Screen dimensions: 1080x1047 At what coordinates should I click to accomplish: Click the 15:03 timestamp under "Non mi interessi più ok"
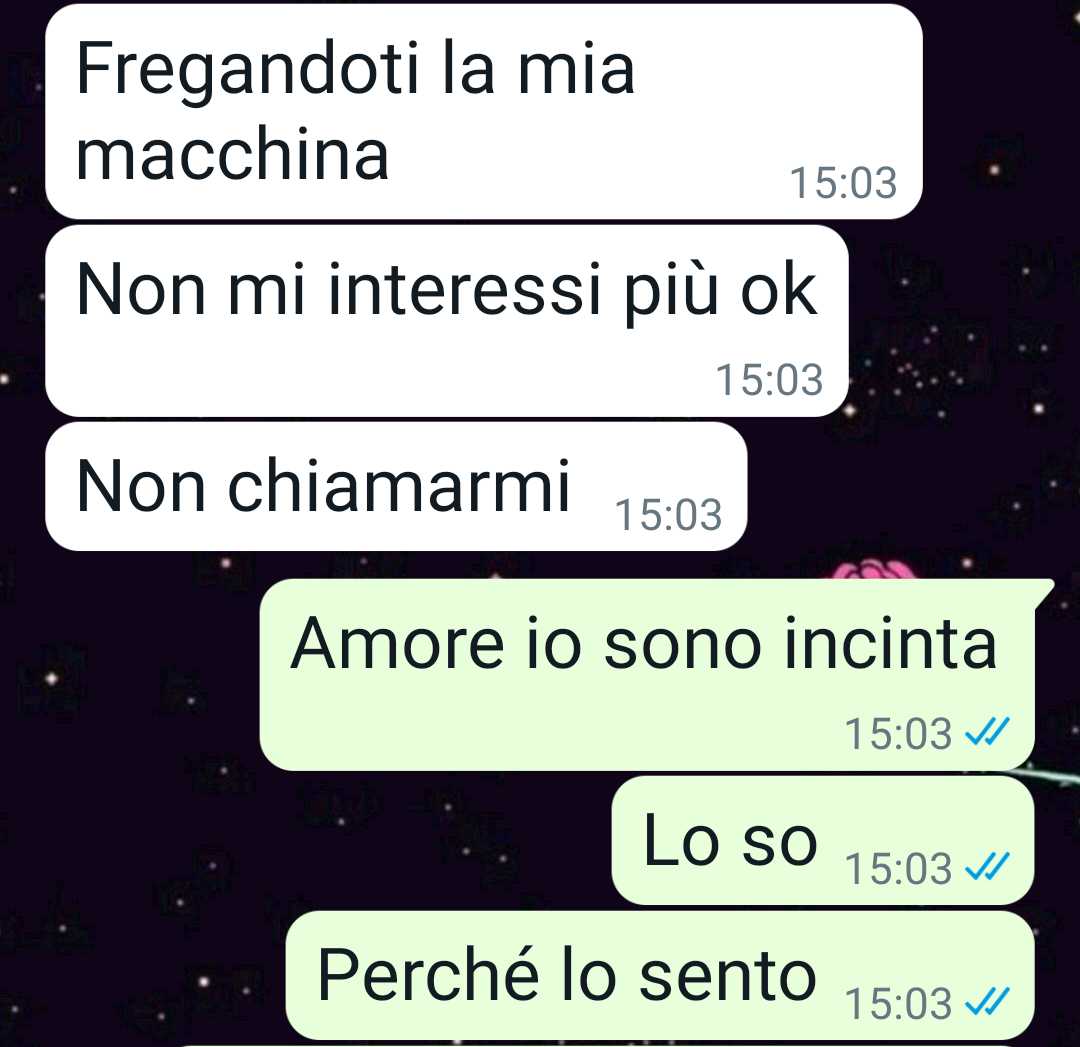click(x=769, y=380)
